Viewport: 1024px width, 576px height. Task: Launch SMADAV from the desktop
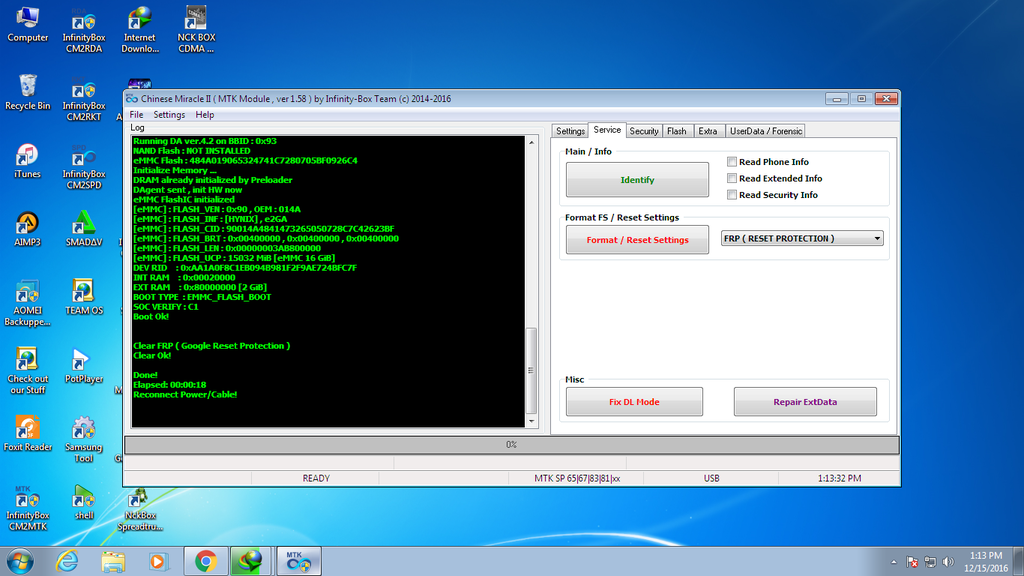[x=84, y=226]
